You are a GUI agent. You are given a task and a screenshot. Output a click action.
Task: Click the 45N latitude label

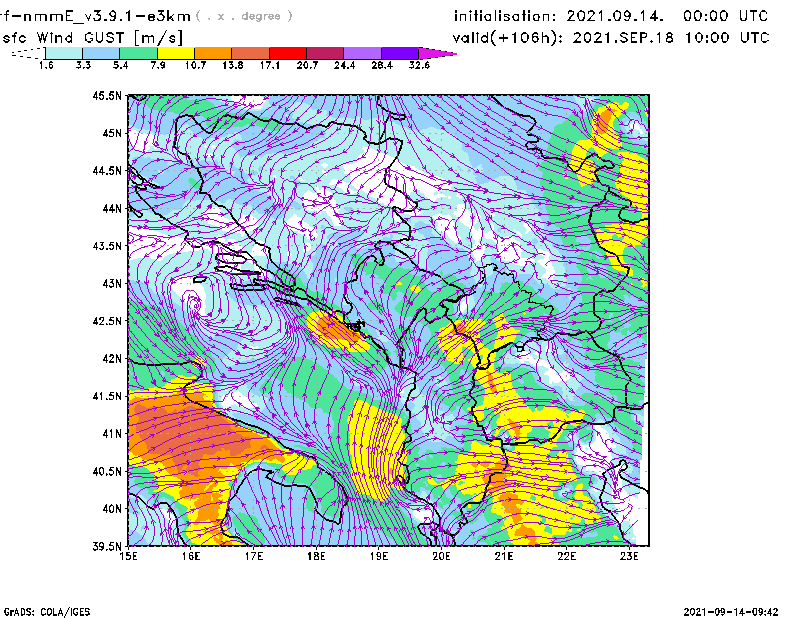112,133
